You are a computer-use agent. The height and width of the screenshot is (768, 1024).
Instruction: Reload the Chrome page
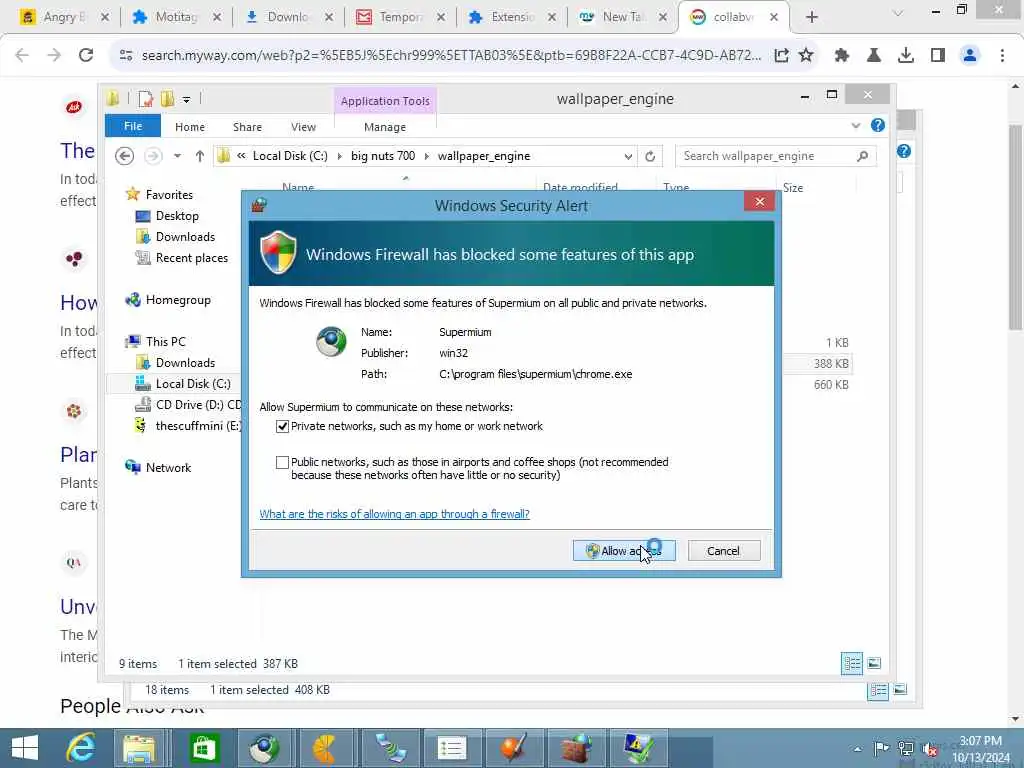[x=86, y=56]
